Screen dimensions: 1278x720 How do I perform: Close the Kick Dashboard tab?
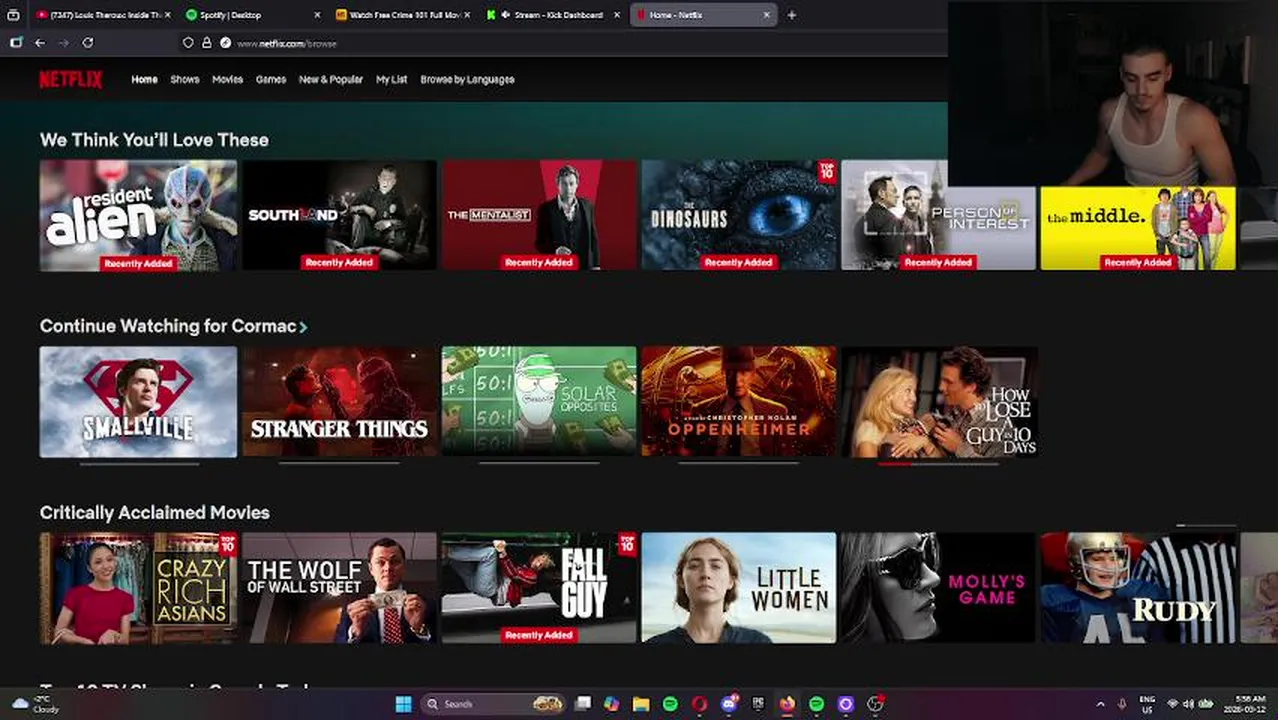[x=617, y=15]
